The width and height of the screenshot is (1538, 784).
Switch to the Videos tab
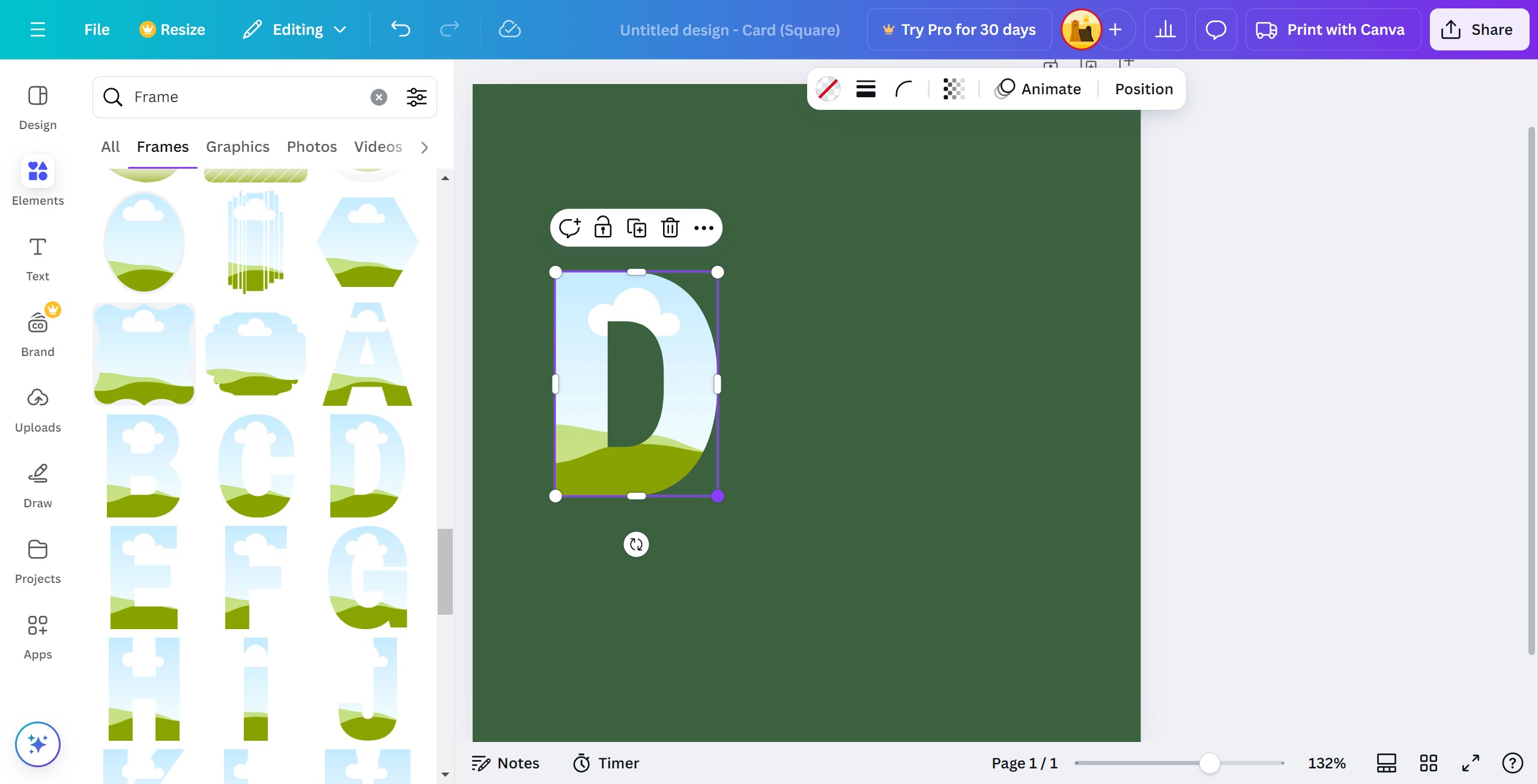[378, 146]
